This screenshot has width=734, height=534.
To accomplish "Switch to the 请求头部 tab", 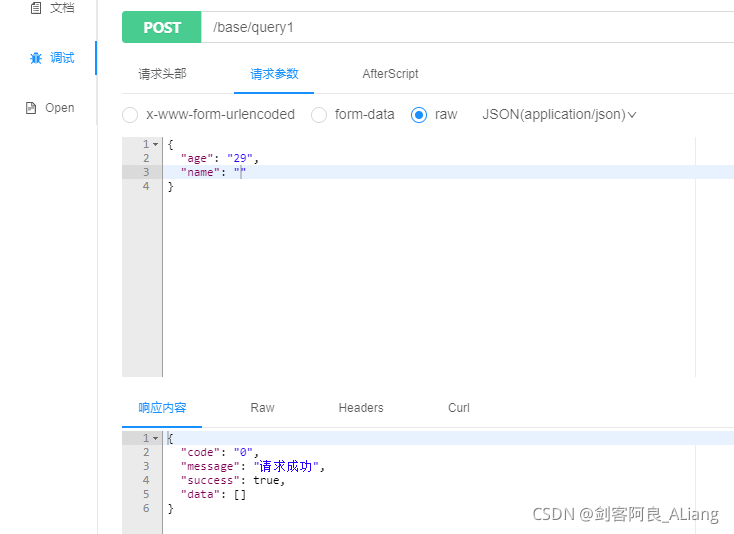I will (162, 74).
